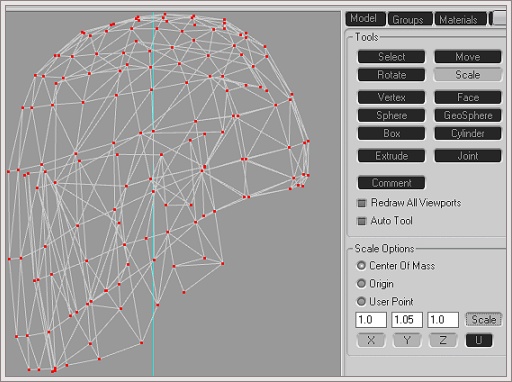Select the Box primitive tool
512x382 pixels.
pyautogui.click(x=391, y=133)
